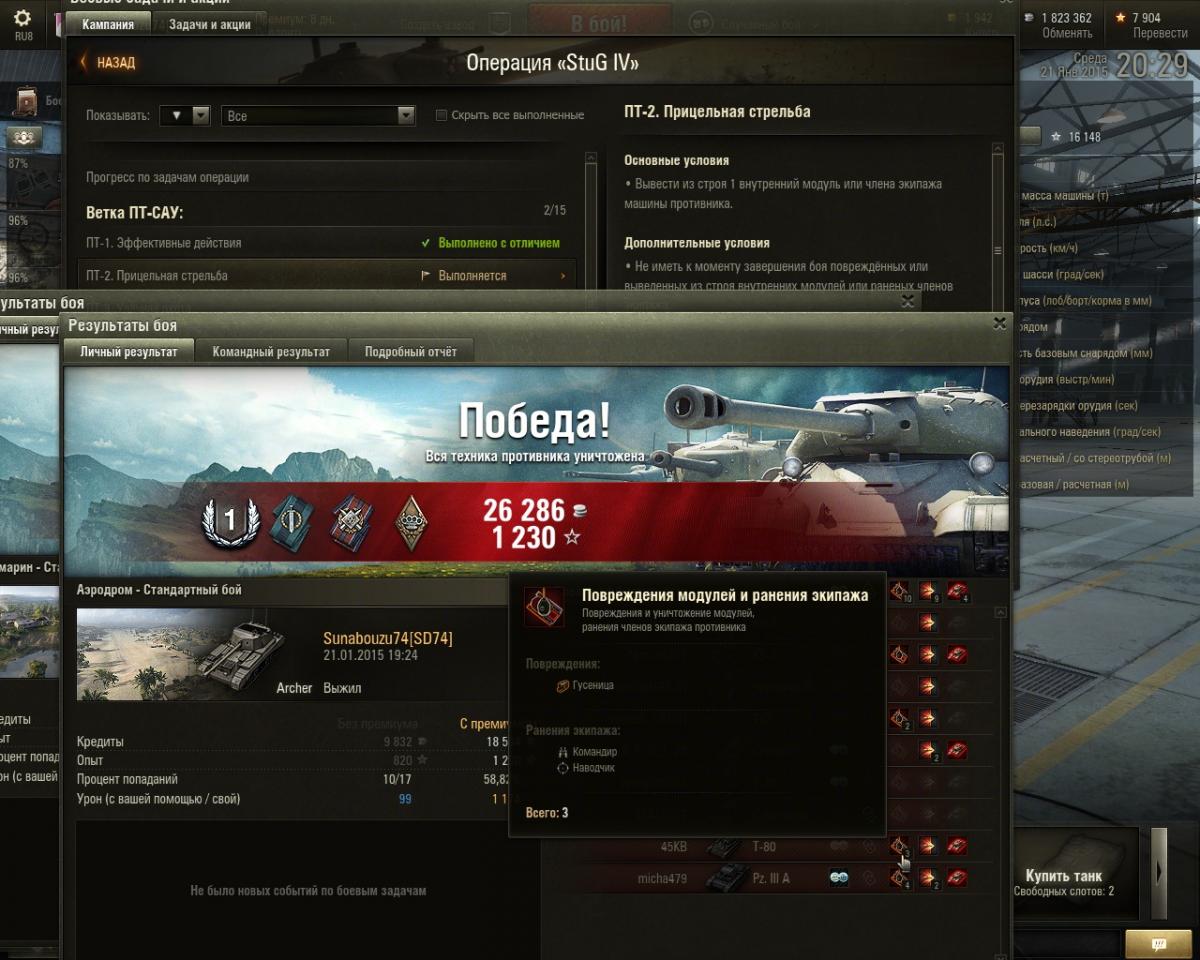
Task: Click the total destroyed vehicles header icon
Action: tap(957, 591)
